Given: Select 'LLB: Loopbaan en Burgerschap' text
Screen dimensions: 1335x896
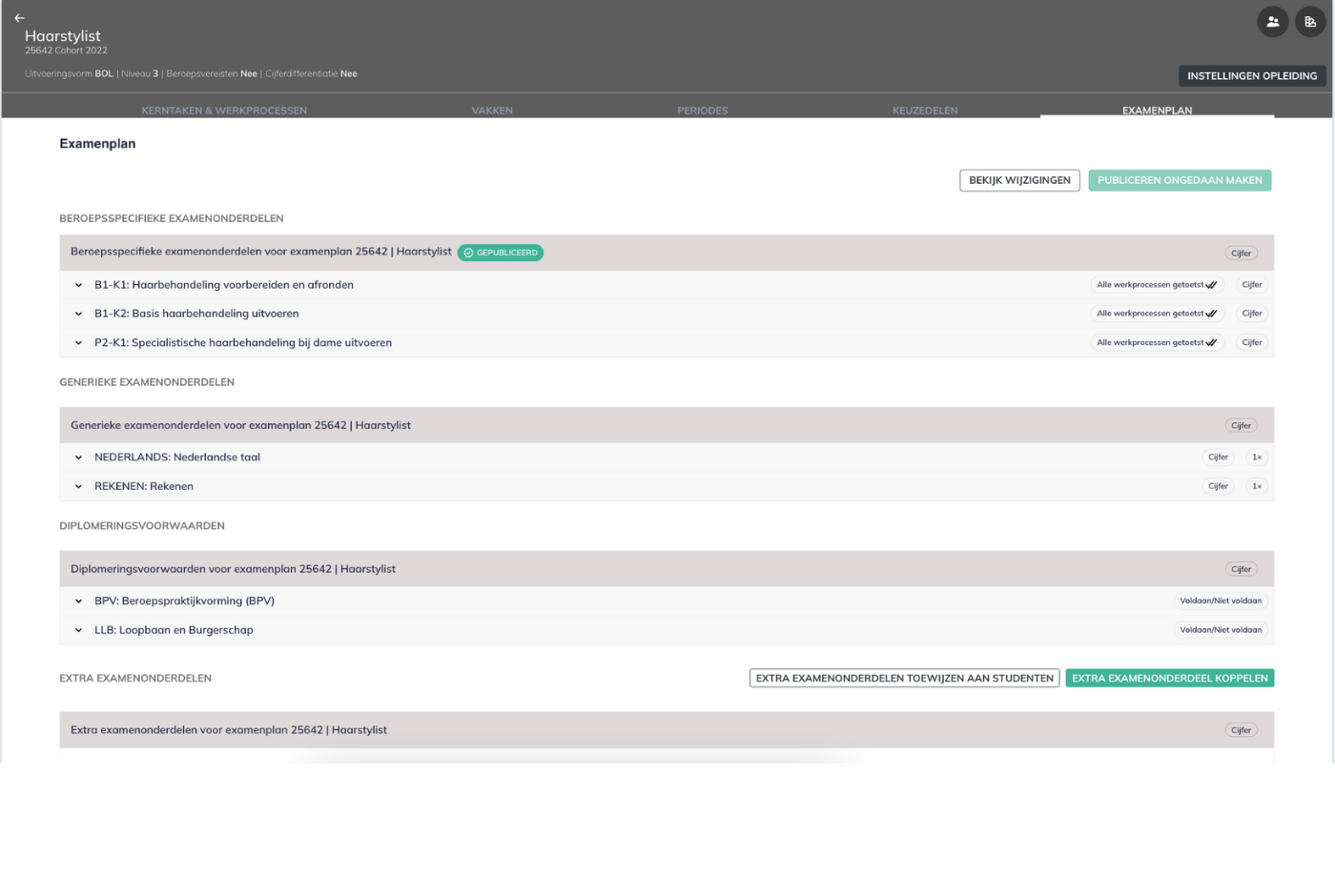Looking at the screenshot, I should click(x=174, y=630).
